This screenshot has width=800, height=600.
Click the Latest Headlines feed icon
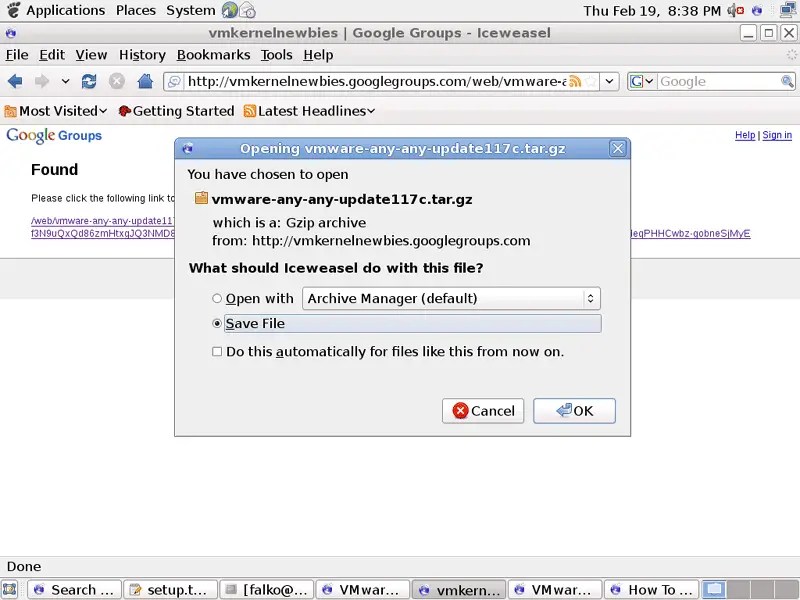249,111
